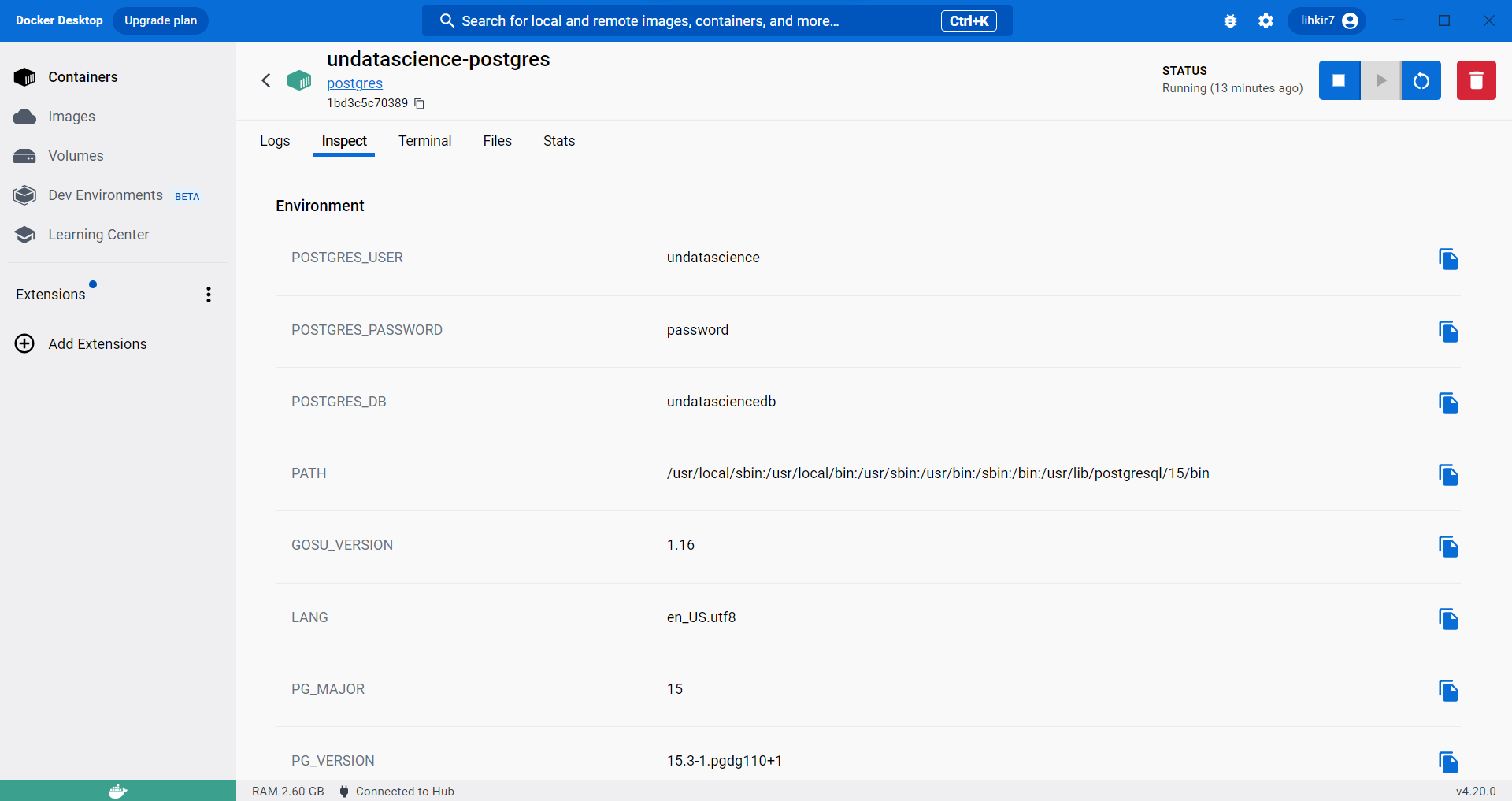Open the Files tab
The height and width of the screenshot is (801, 1512).
498,141
